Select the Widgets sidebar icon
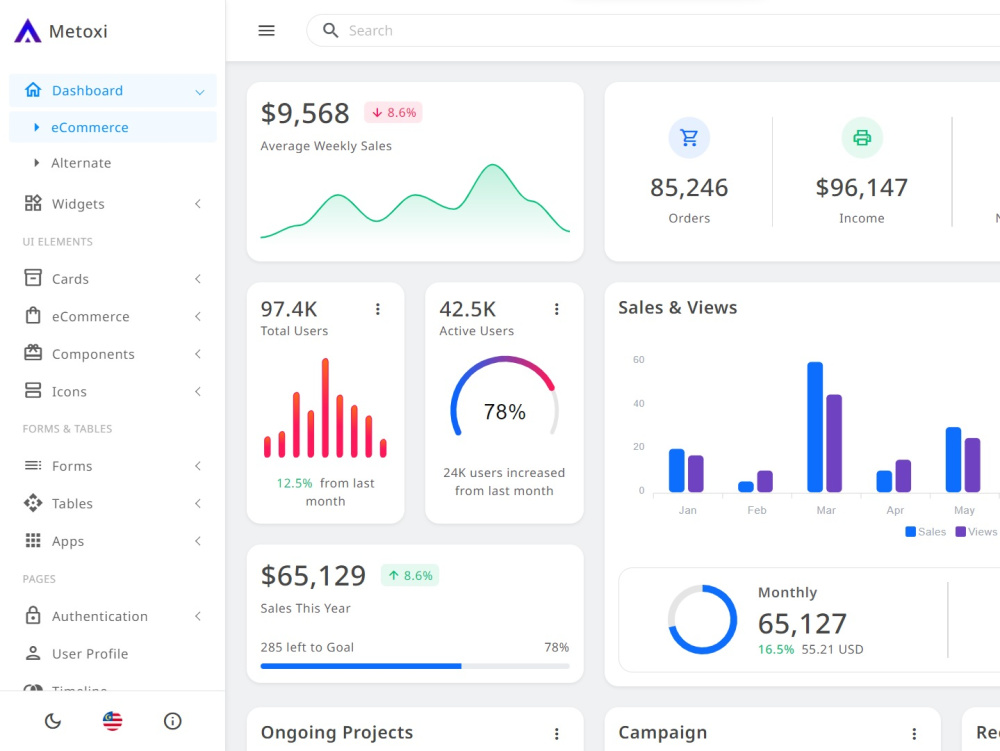The image size is (1000, 751). coord(31,203)
